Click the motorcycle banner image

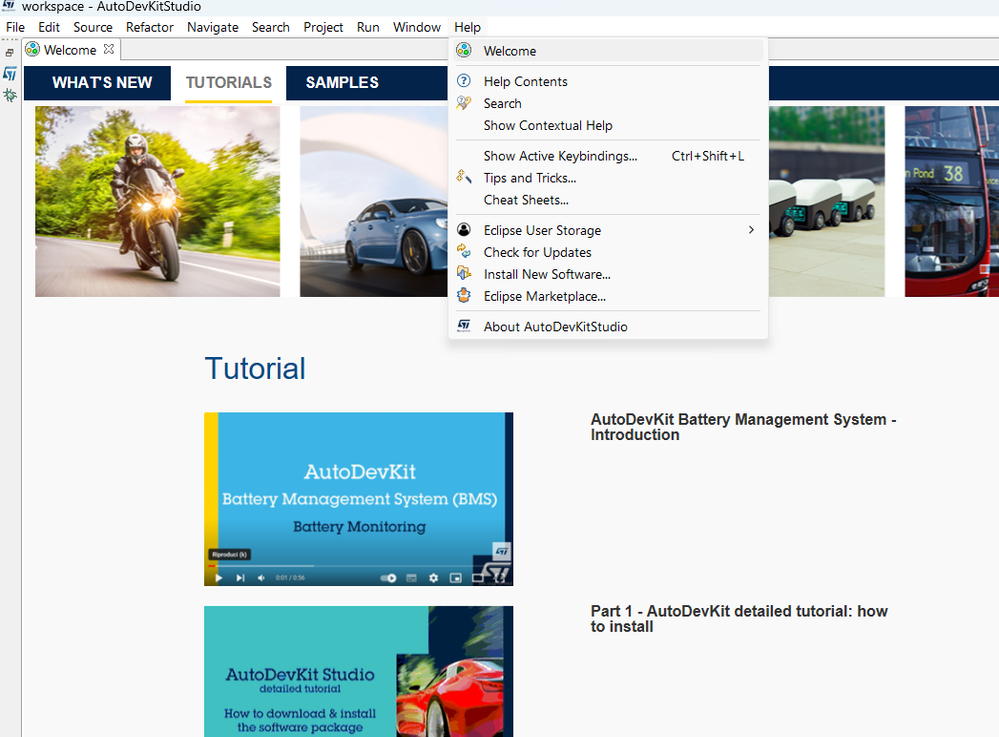click(x=157, y=201)
